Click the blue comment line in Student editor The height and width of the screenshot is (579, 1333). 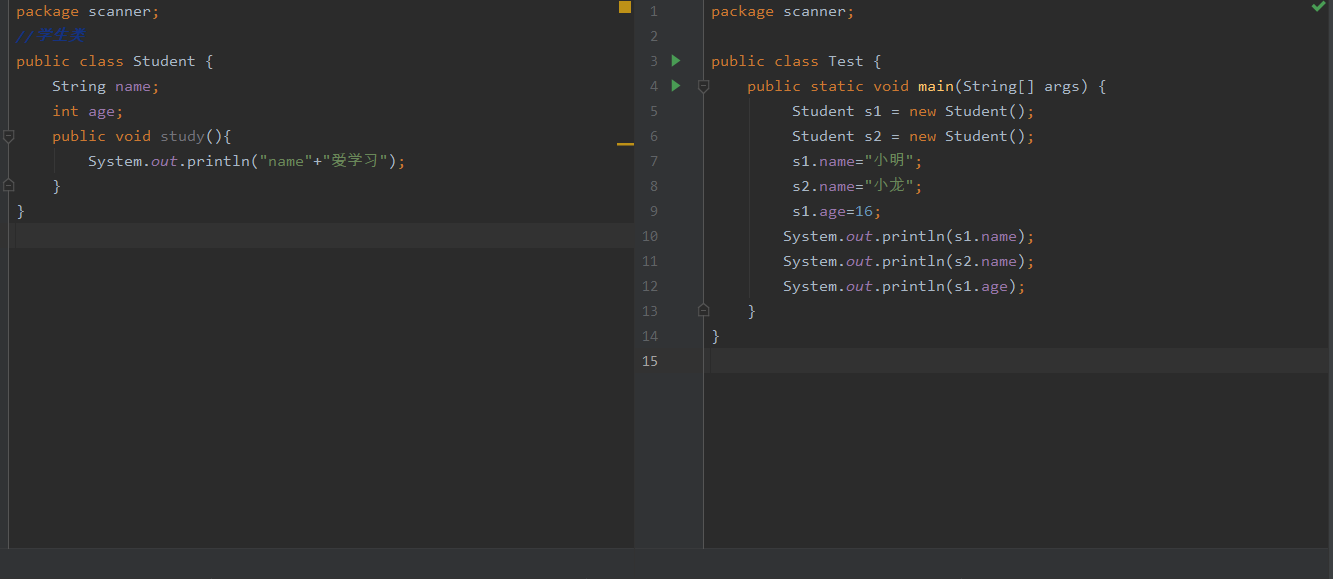[51, 36]
